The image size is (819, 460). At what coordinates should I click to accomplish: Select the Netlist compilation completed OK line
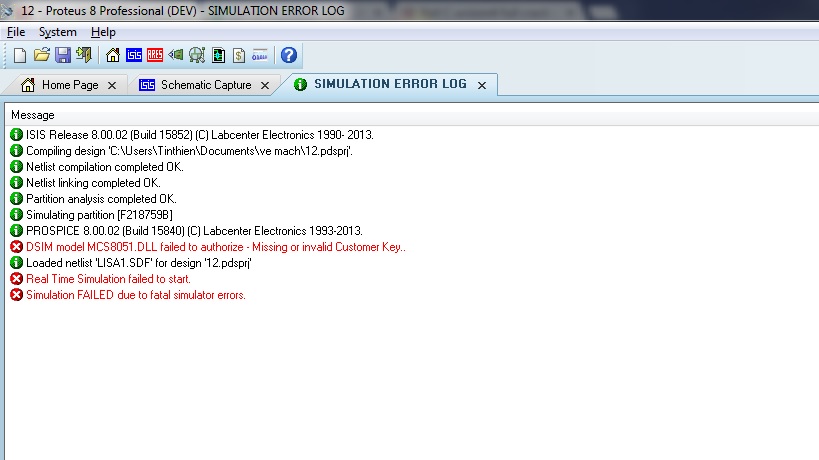[x=104, y=167]
